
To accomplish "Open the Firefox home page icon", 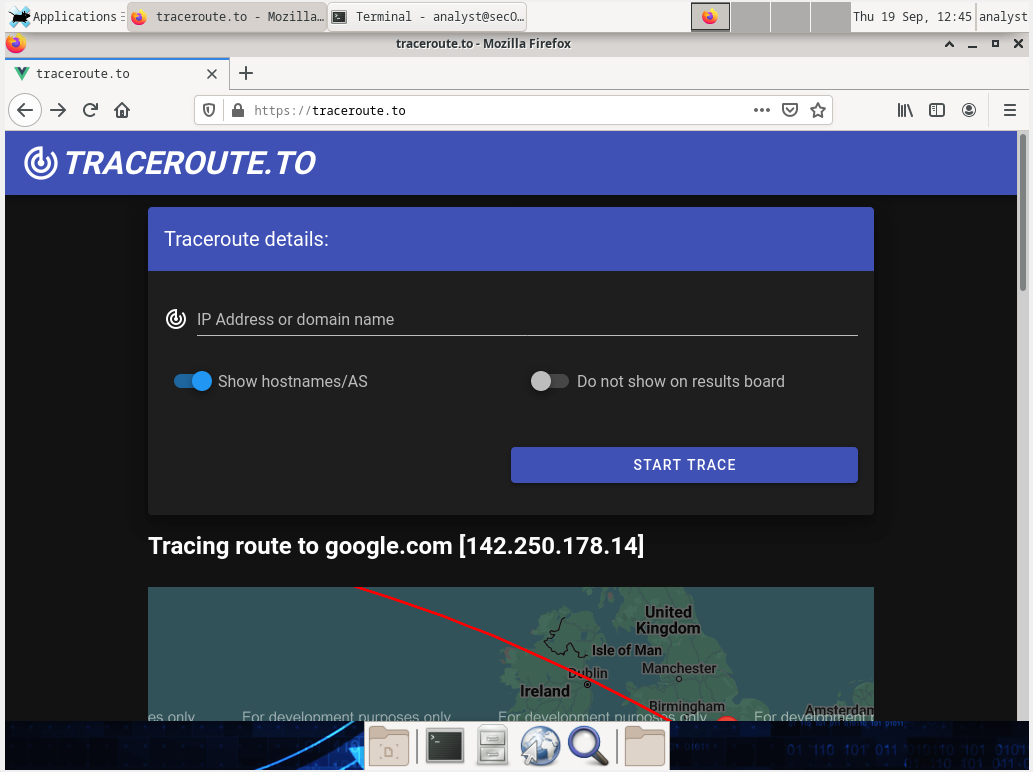I will [x=122, y=110].
